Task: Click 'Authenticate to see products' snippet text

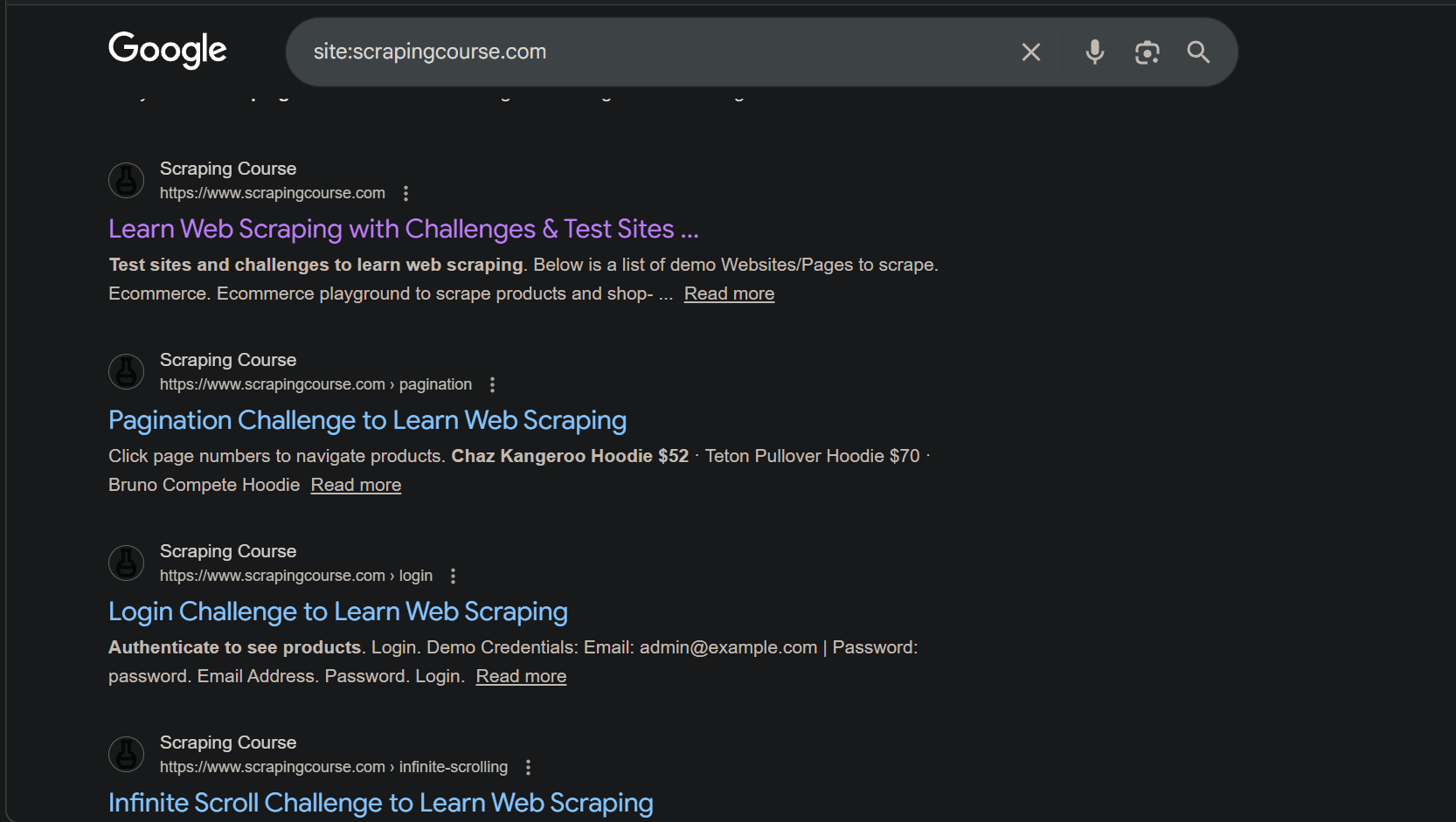Action: [234, 647]
